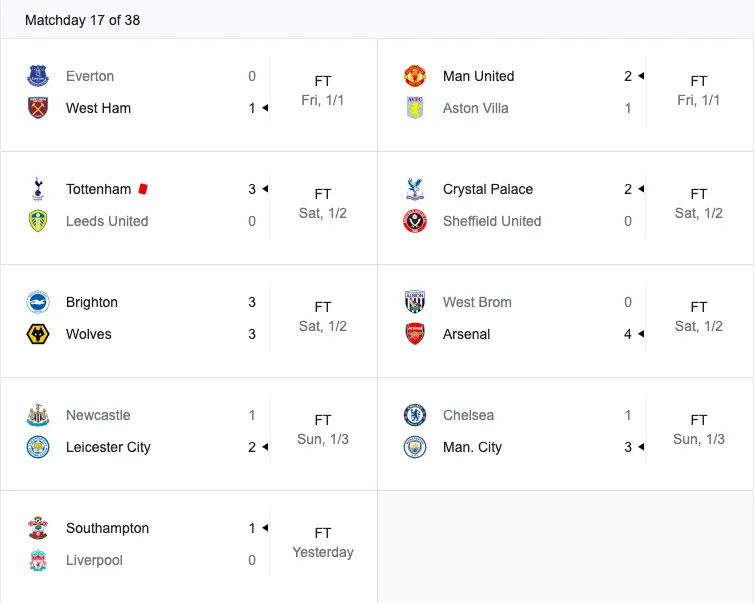Click the Leicester City crest

click(38, 447)
